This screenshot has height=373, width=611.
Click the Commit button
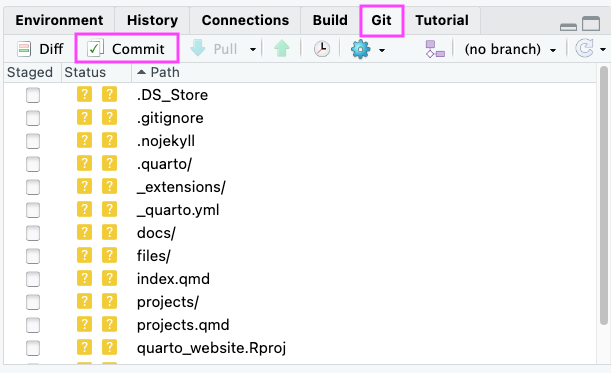click(126, 49)
